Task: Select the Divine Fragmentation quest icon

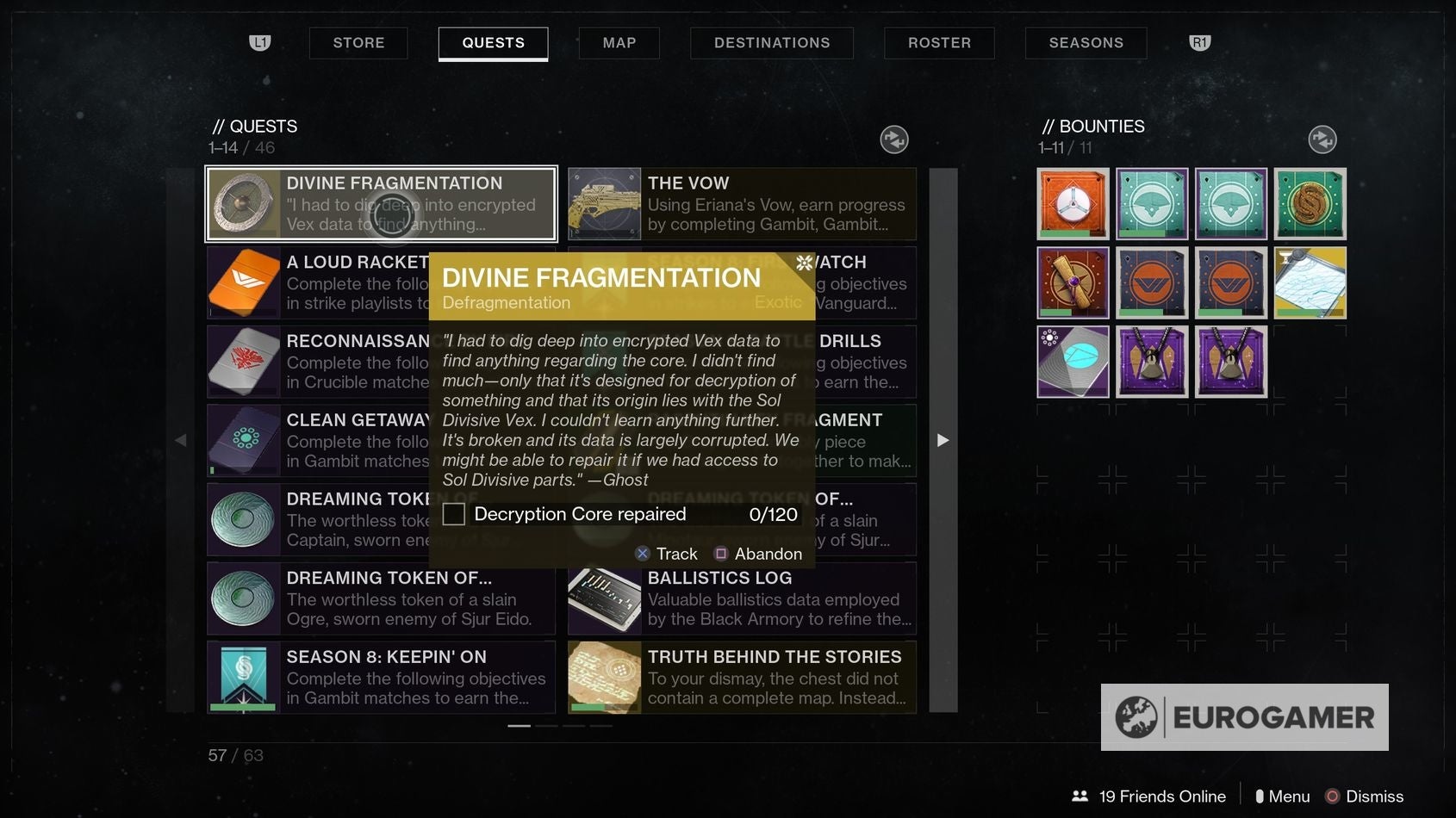Action: [x=244, y=203]
